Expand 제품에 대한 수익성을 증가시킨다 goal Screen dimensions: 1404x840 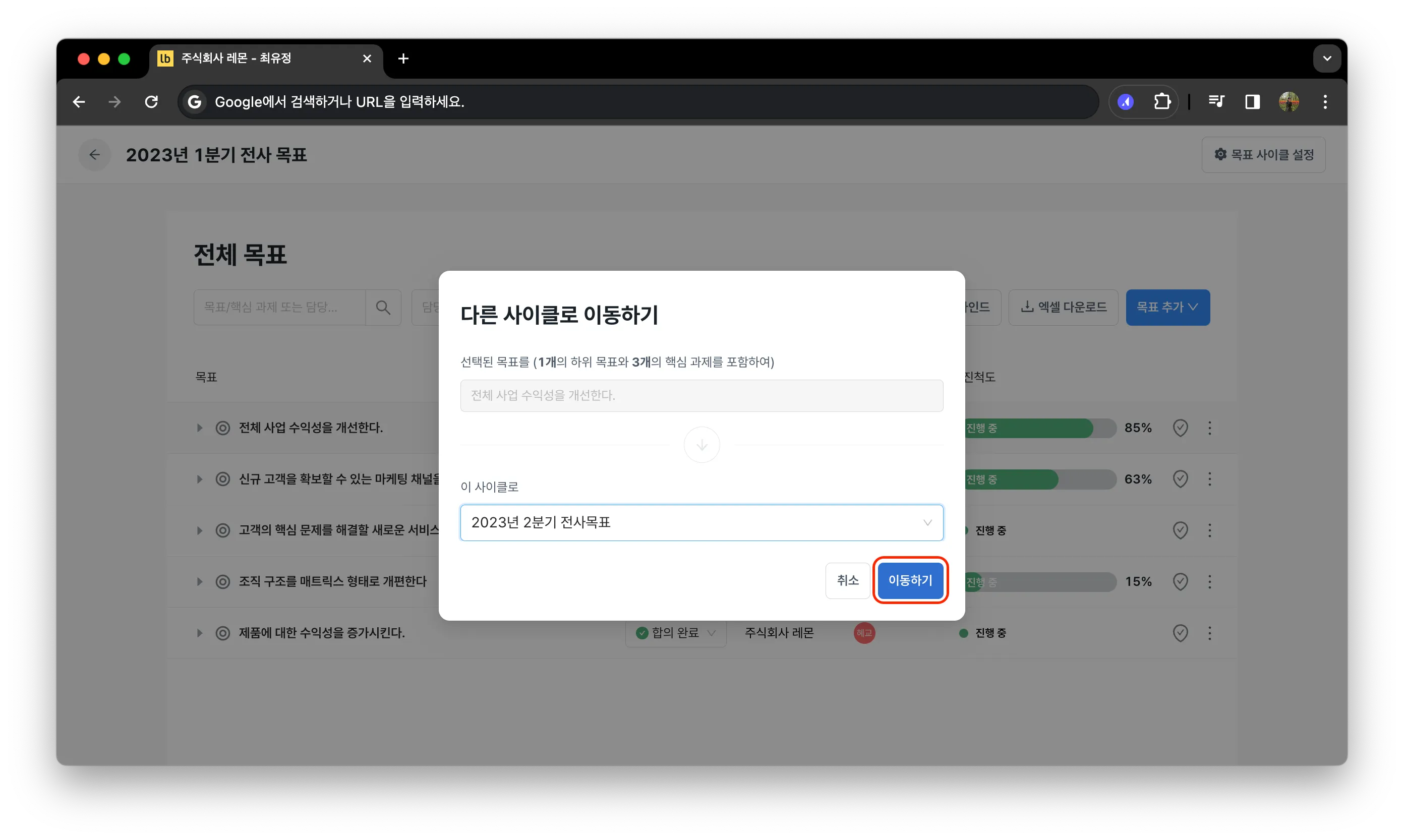point(199,633)
